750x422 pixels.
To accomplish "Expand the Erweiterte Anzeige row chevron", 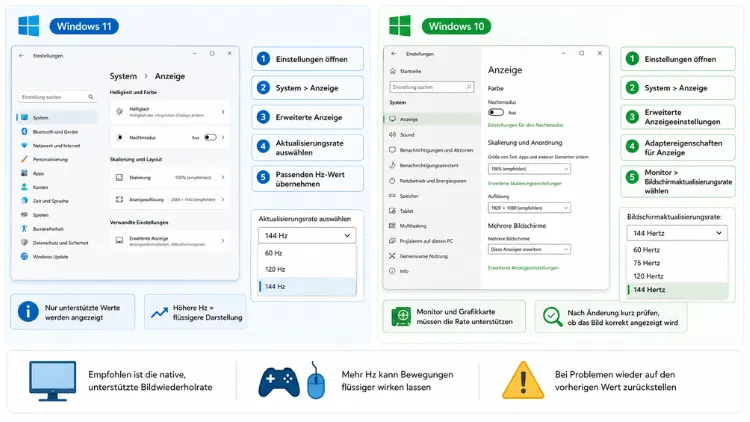I will pos(223,241).
